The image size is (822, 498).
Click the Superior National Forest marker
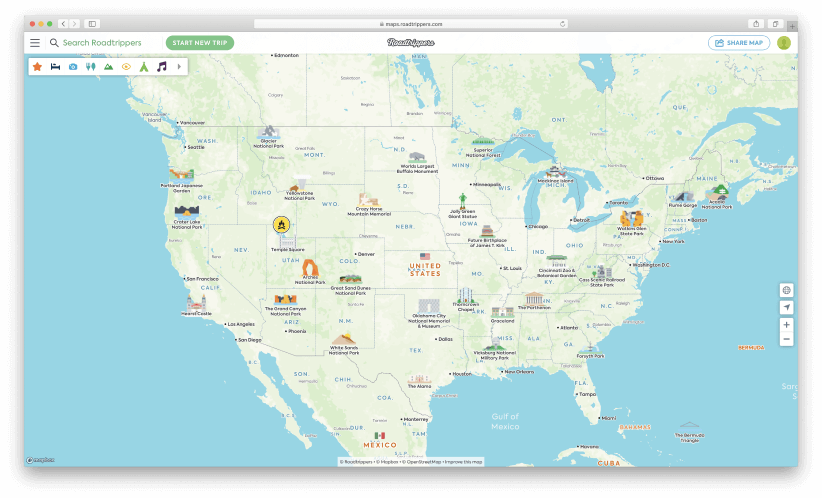click(483, 143)
